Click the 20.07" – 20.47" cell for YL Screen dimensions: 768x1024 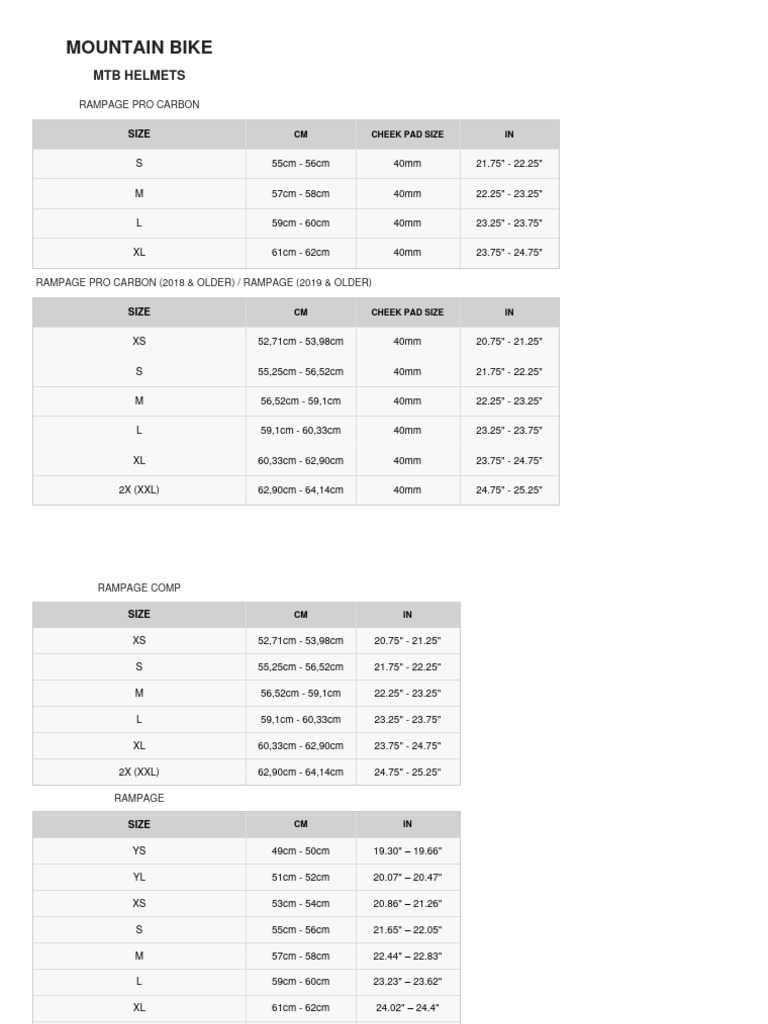(408, 877)
